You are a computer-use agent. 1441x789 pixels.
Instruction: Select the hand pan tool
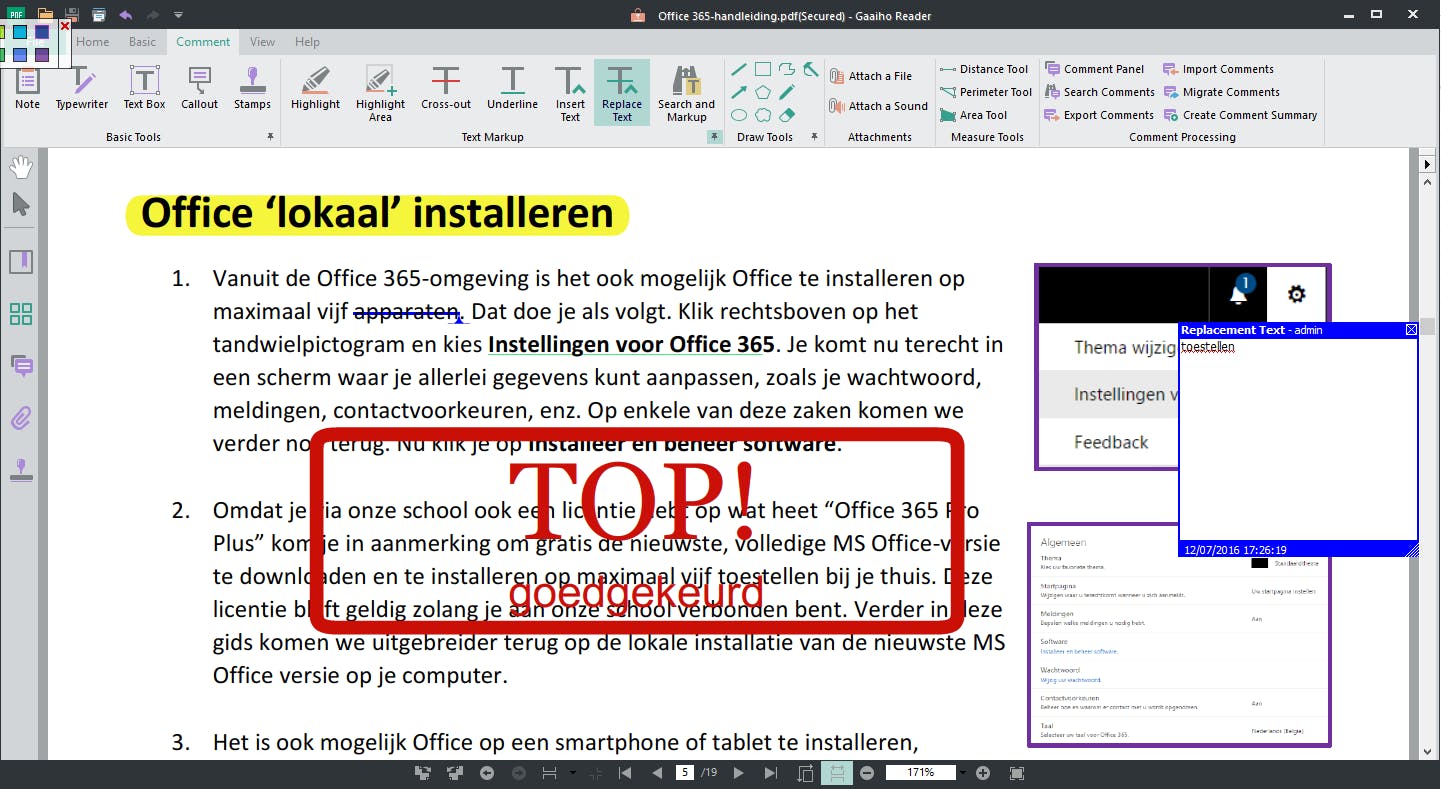click(x=21, y=167)
